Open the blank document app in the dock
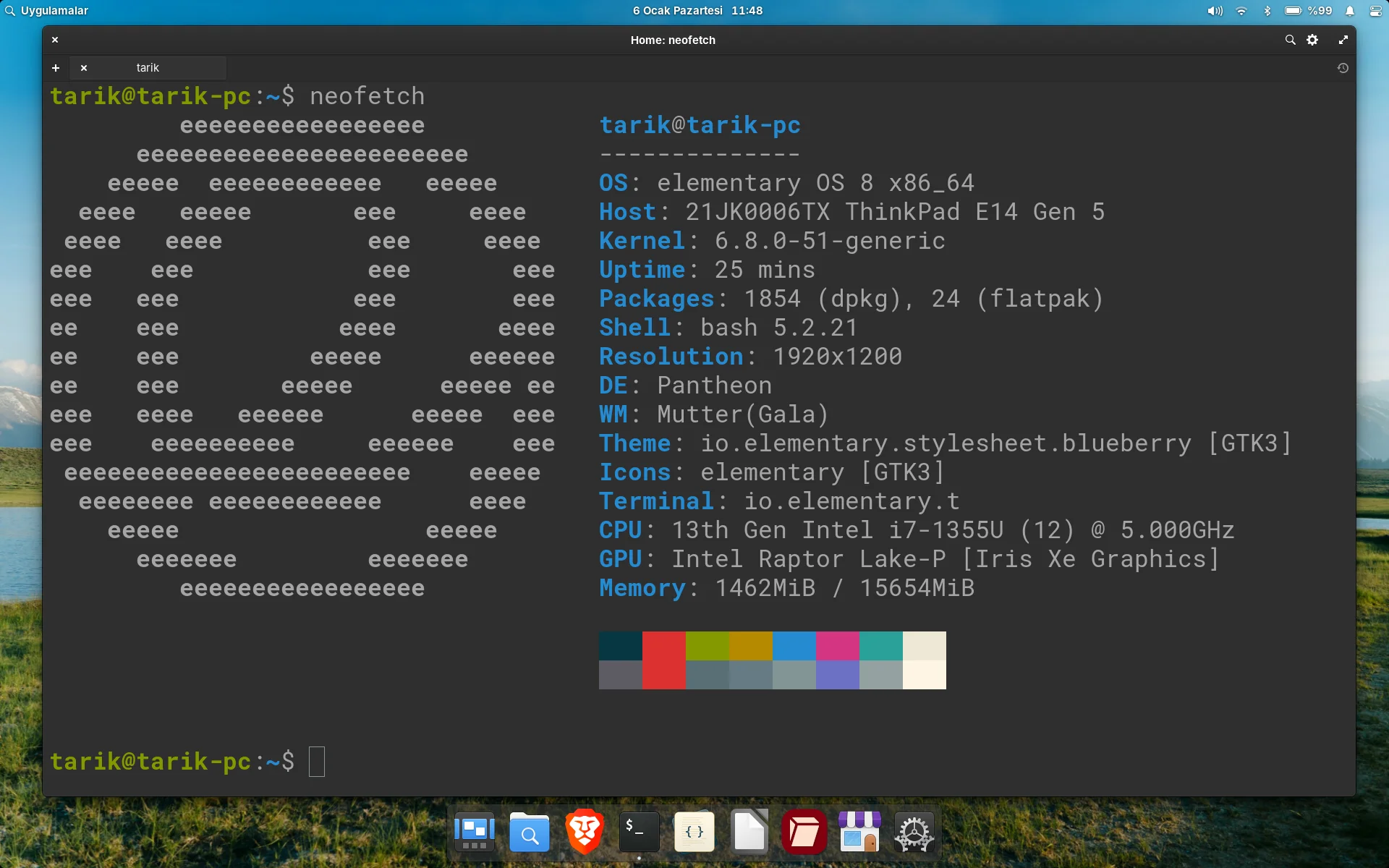The image size is (1389, 868). pos(749,832)
